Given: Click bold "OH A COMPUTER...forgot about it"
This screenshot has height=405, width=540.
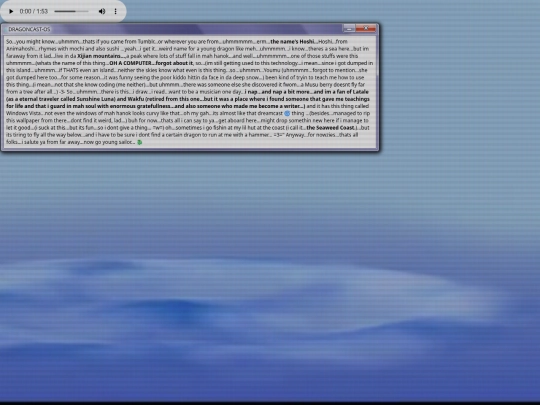Looking at the screenshot, I should (151, 63).
